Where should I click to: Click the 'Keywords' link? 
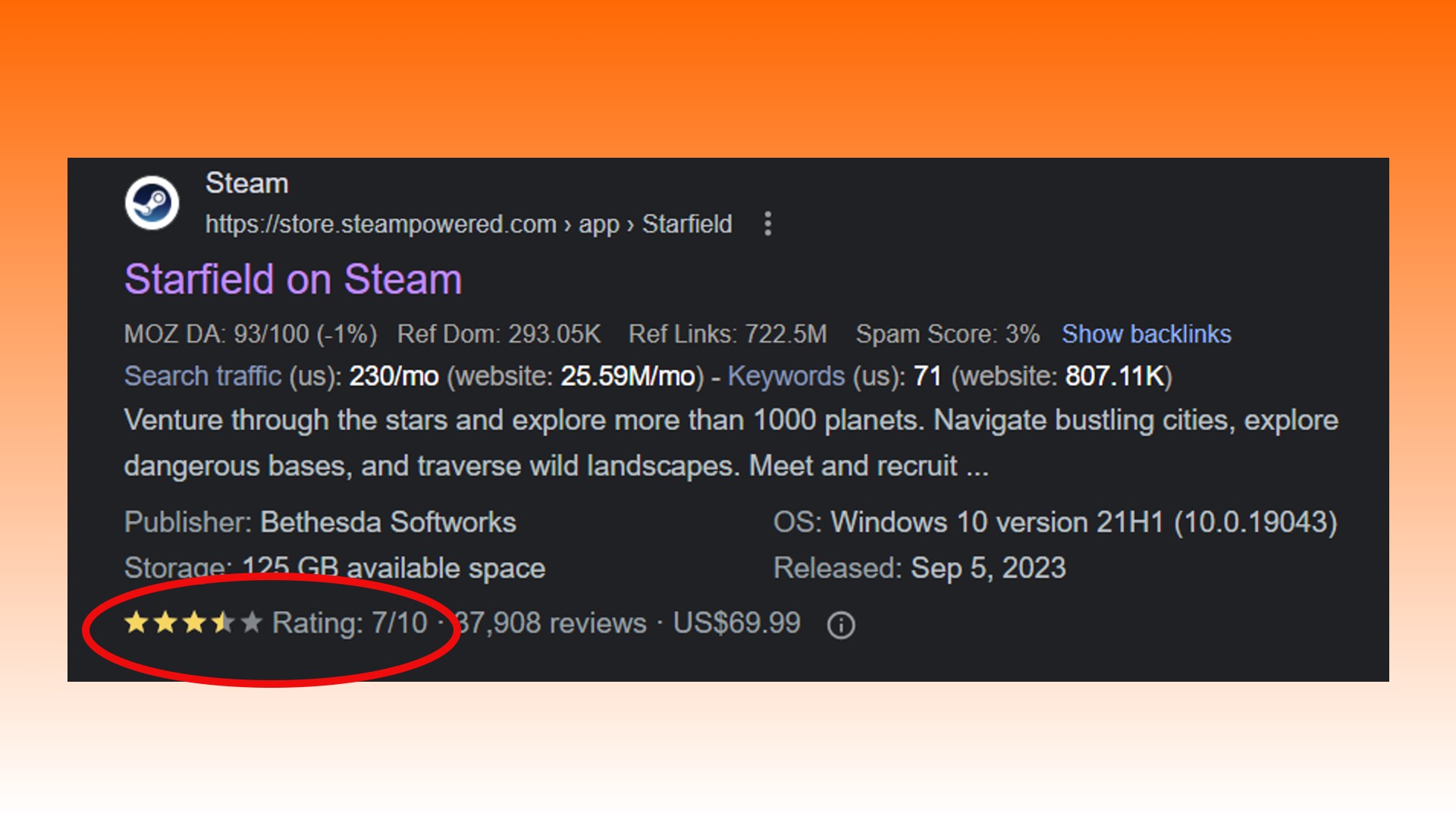(x=786, y=376)
